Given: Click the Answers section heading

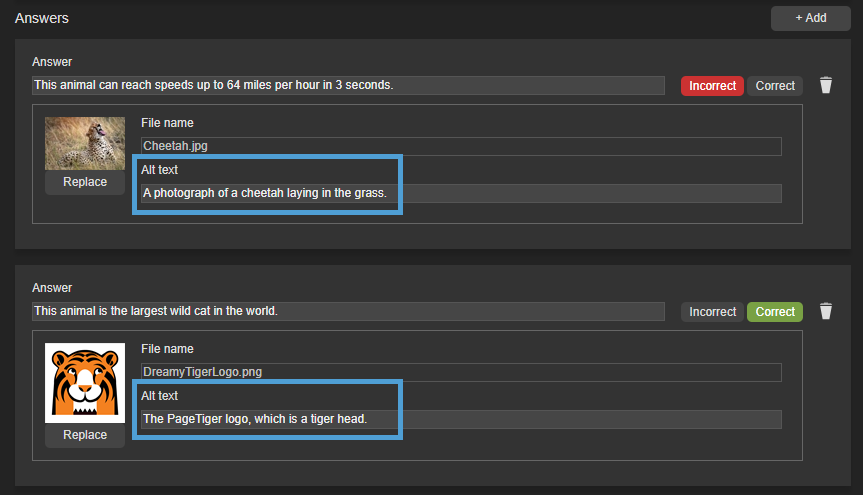Looking at the screenshot, I should [x=42, y=18].
